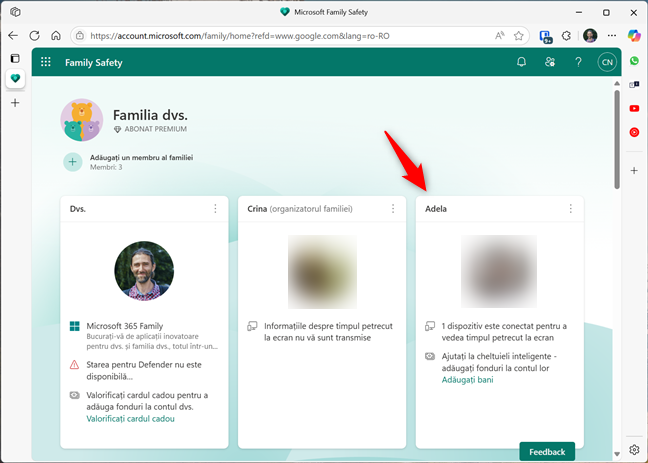Add a sidebar app using the plus
Screen dimensions: 648x463
(634, 170)
